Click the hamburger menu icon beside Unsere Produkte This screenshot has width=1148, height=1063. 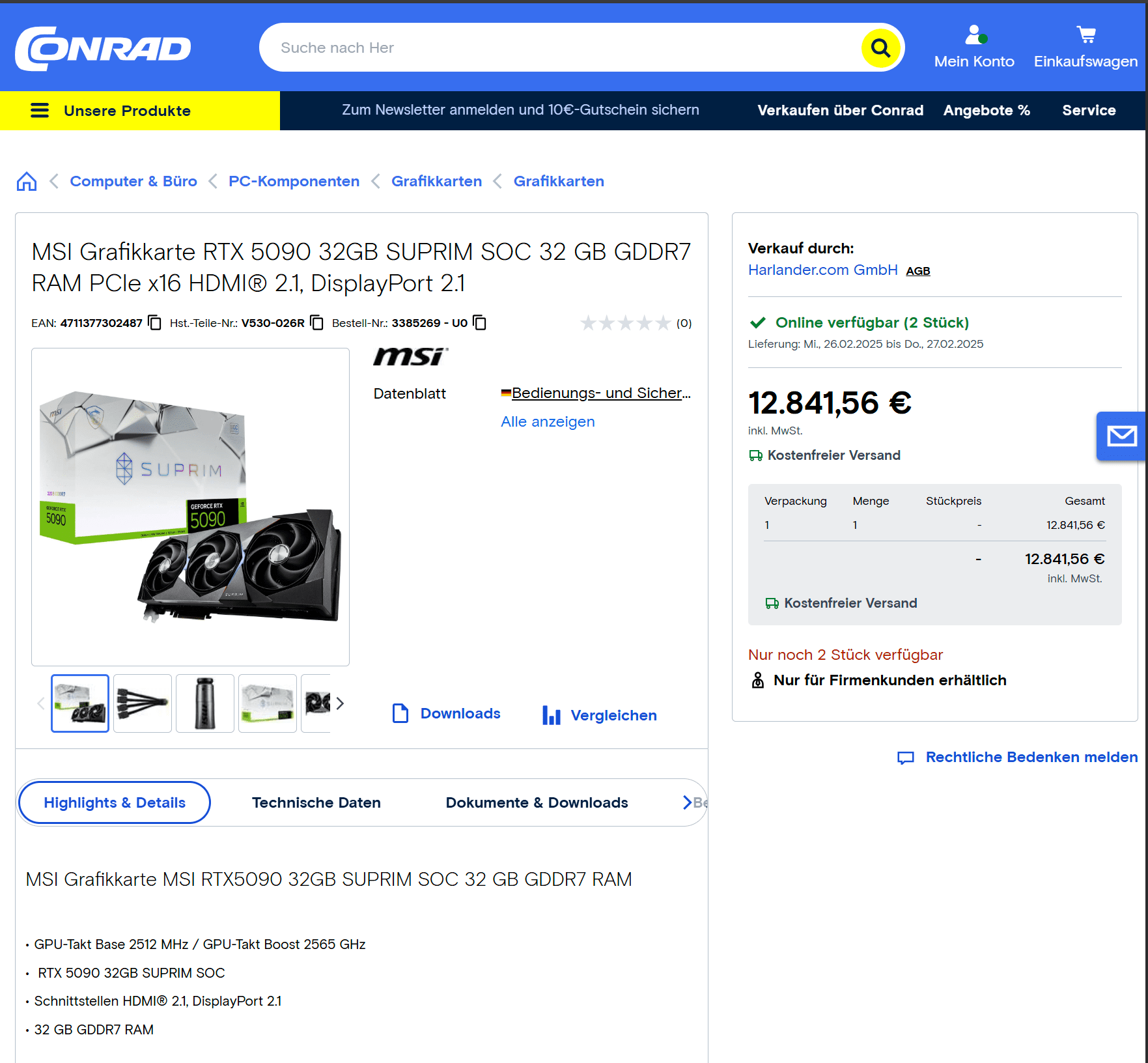click(x=40, y=111)
